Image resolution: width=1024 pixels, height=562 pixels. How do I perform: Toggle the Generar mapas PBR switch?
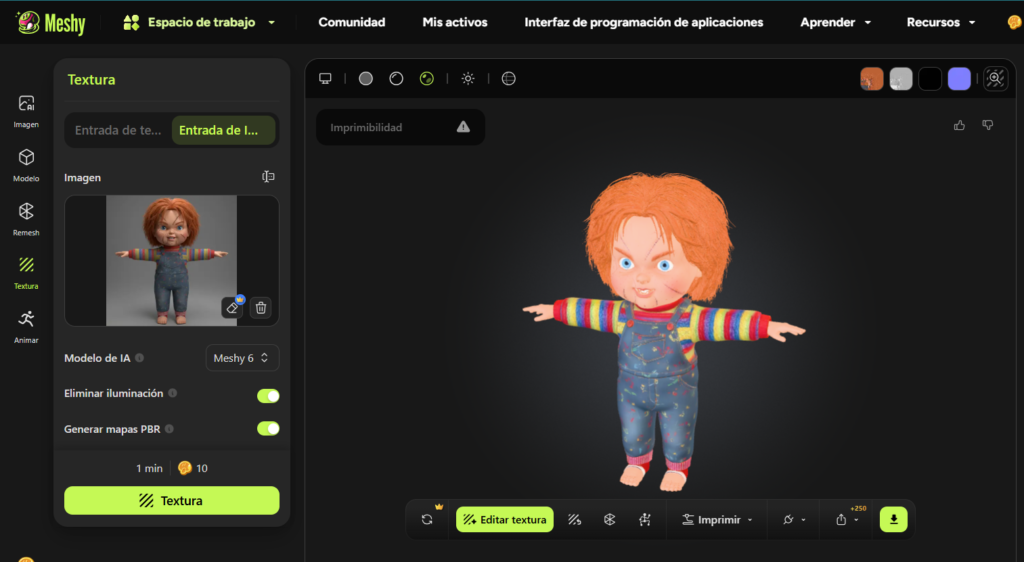[x=268, y=428]
